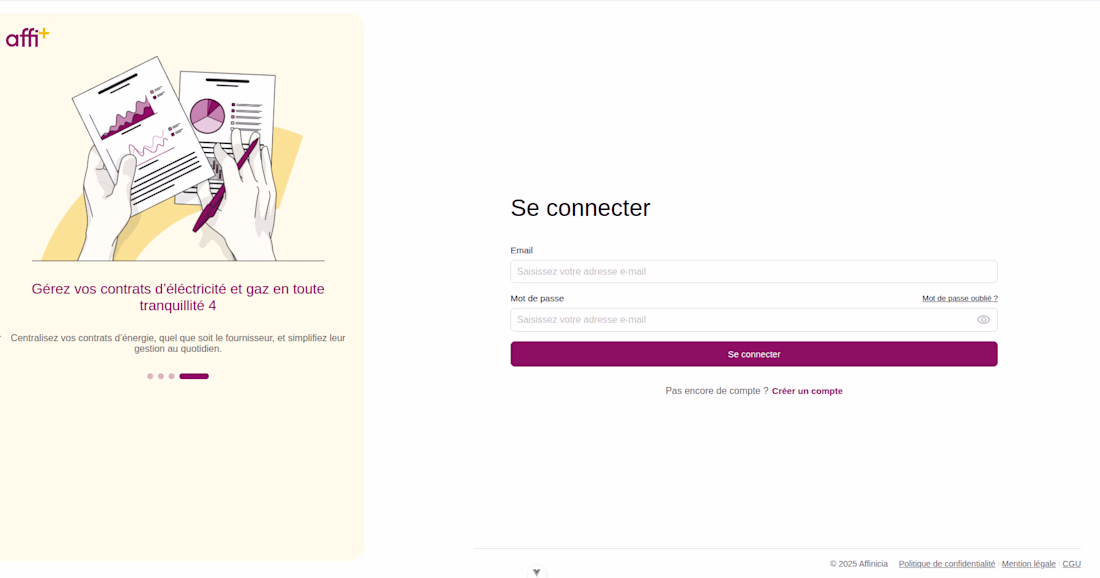Show password with the eye icon
This screenshot has width=1100, height=578.
coord(984,320)
